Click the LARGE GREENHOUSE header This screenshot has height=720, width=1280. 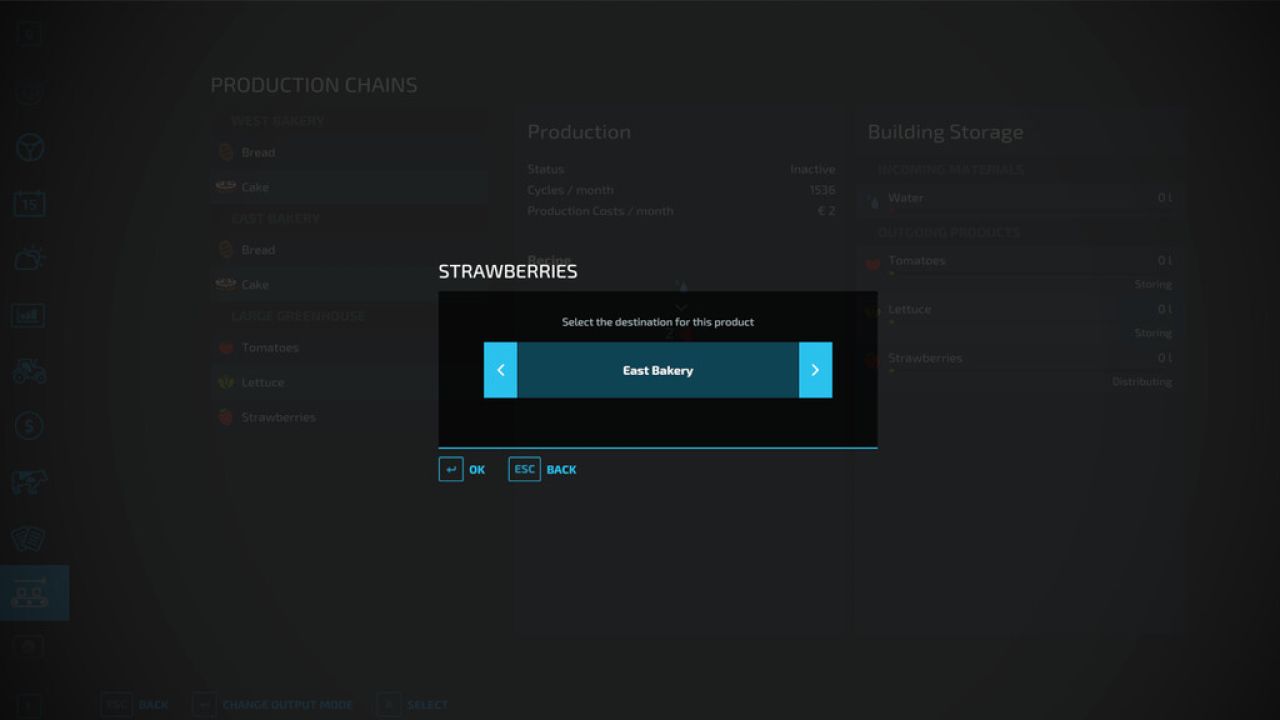pyautogui.click(x=298, y=316)
